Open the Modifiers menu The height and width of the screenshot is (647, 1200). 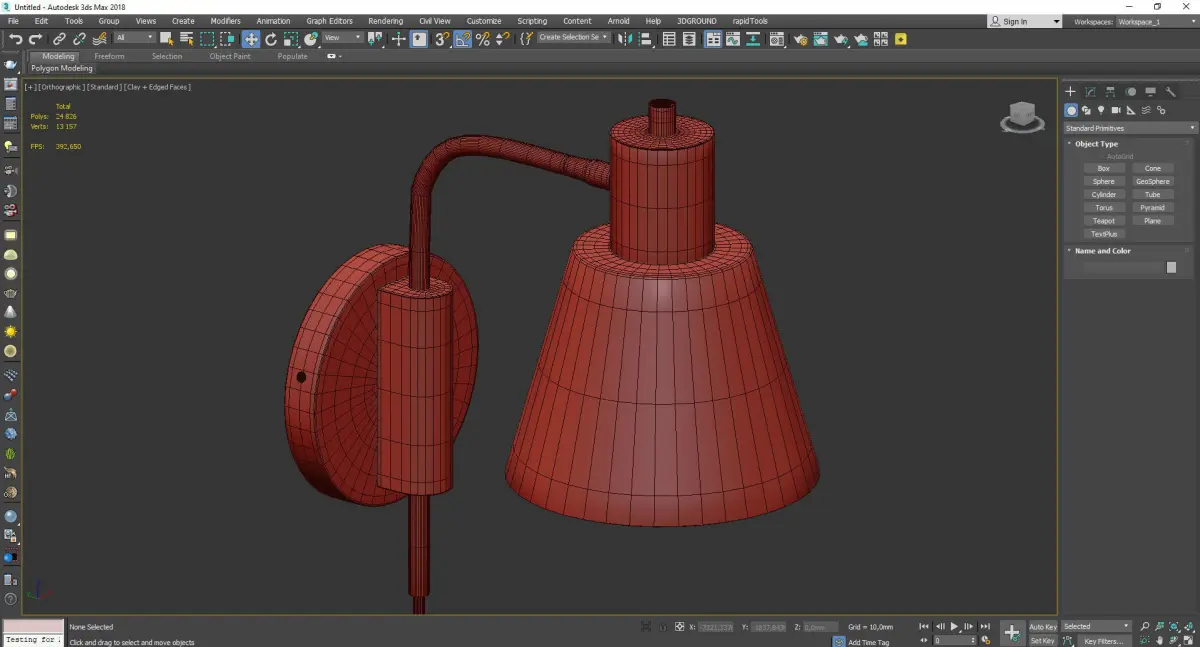pyautogui.click(x=225, y=21)
